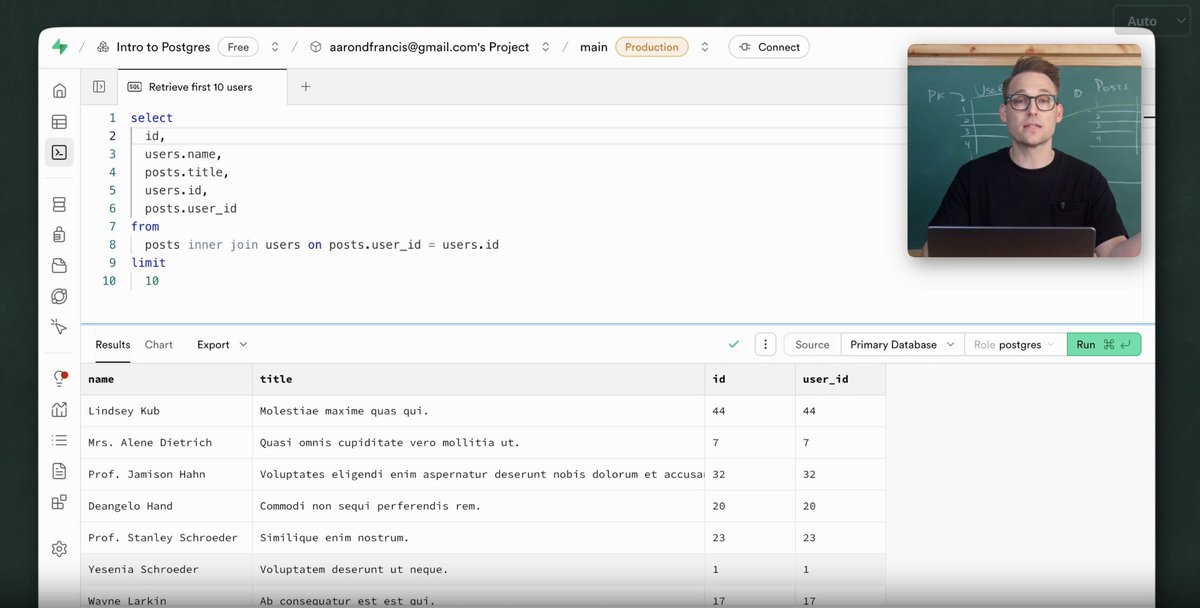
Task: Open the project switcher chevron
Action: coord(545,46)
